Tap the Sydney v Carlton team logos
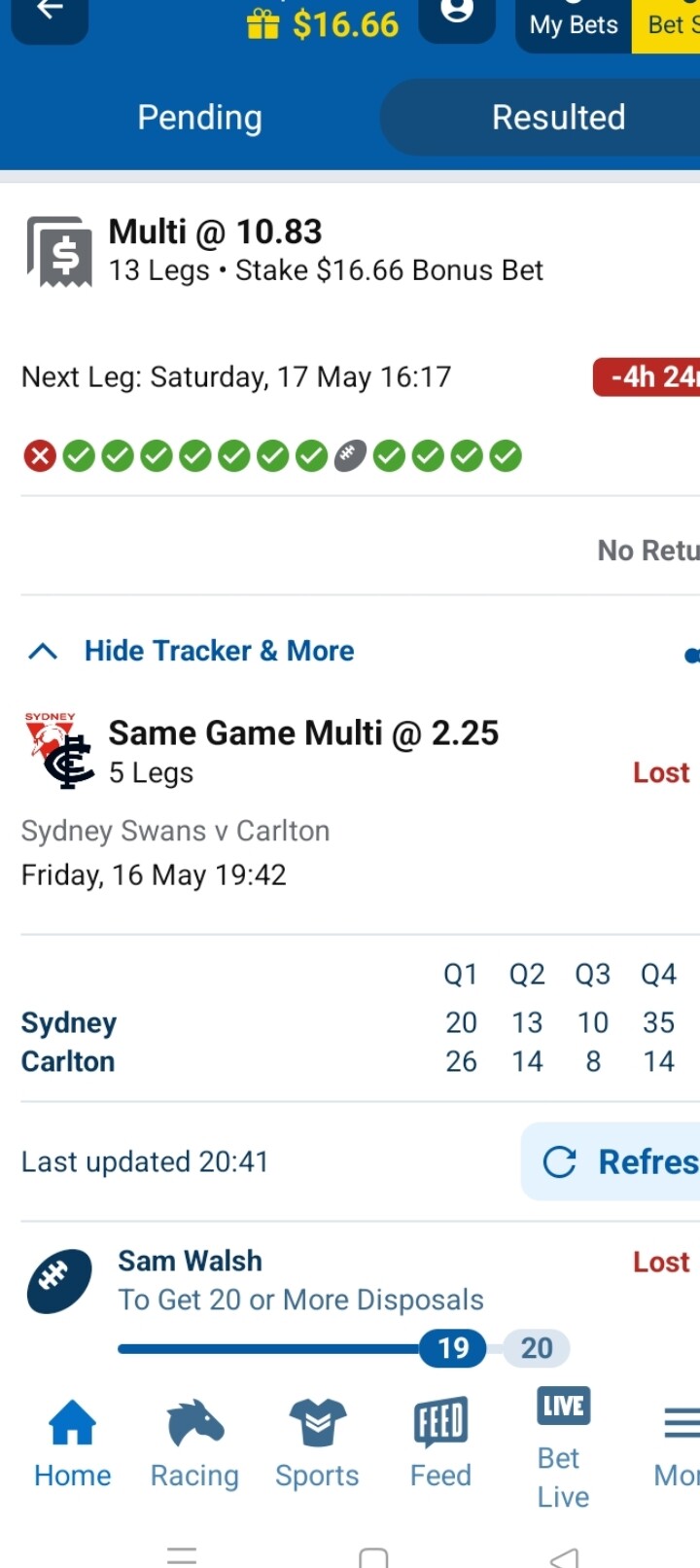Screen dimensions: 700x1568 pyautogui.click(x=59, y=750)
